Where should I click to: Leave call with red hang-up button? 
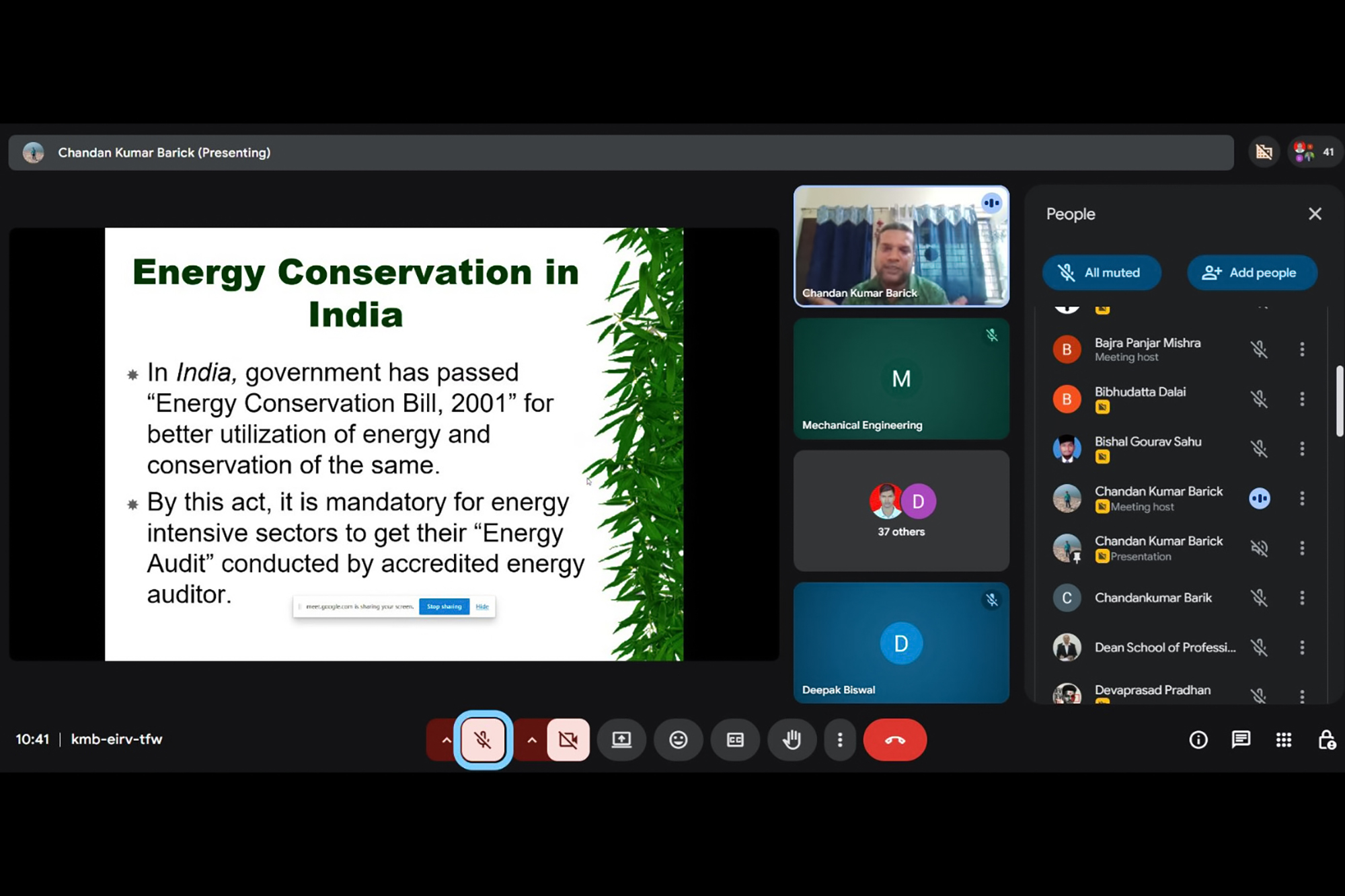point(894,740)
